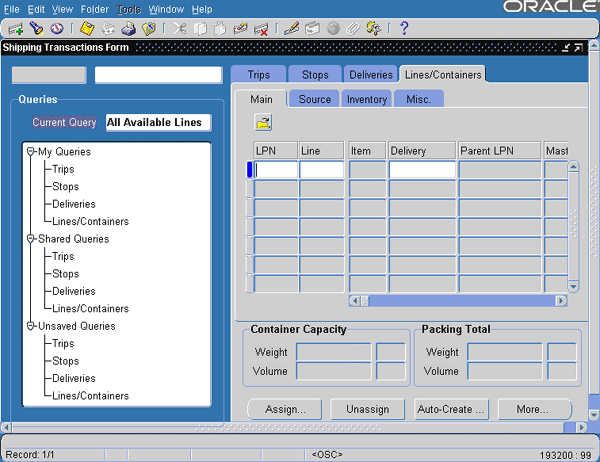
Task: Click the Save disk toolbar icon
Action: point(87,29)
